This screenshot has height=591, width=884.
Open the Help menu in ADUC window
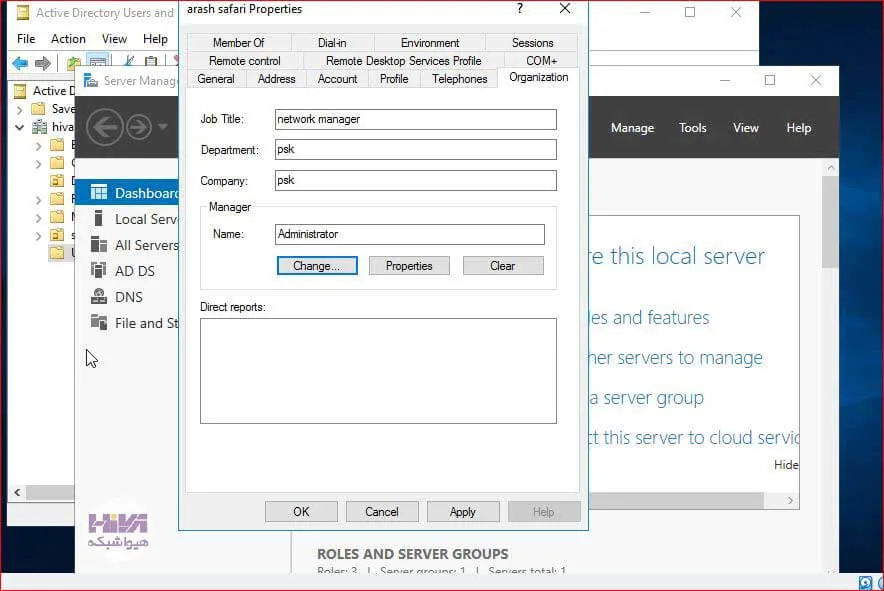[x=155, y=39]
